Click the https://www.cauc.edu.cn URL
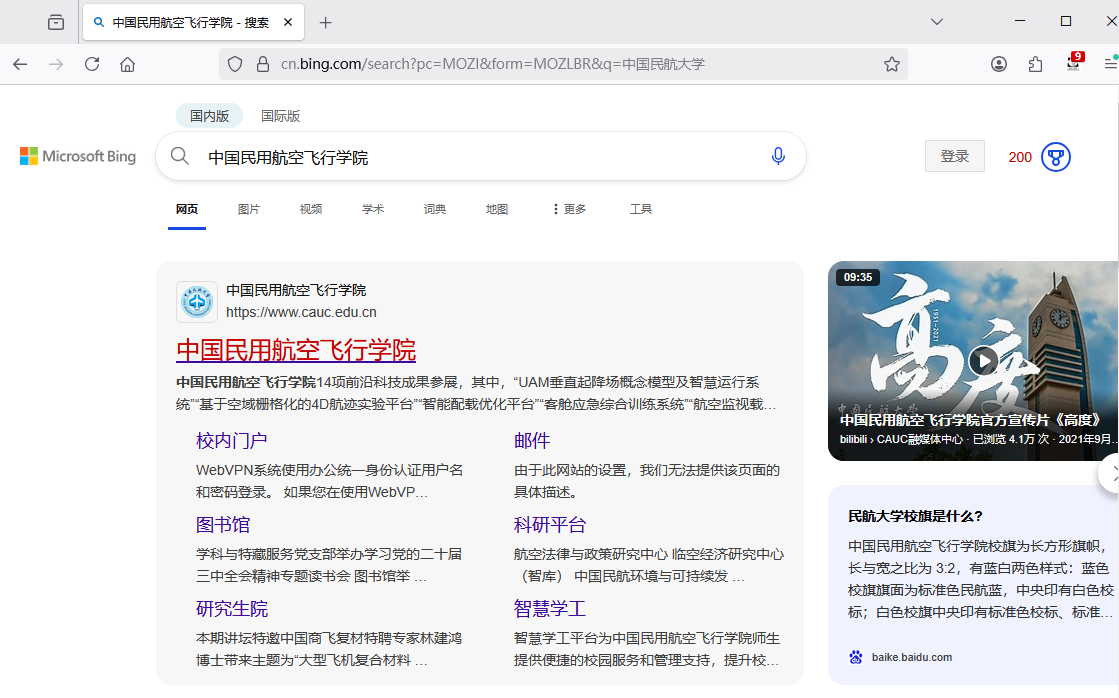The height and width of the screenshot is (698, 1119). [301, 313]
